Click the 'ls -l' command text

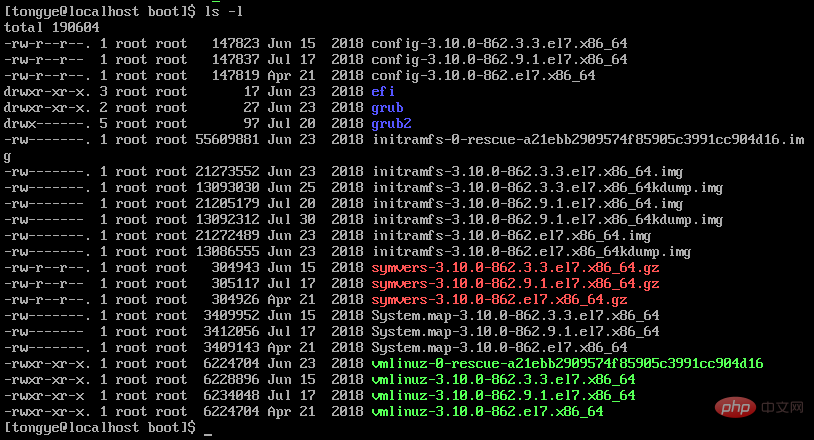[224, 11]
